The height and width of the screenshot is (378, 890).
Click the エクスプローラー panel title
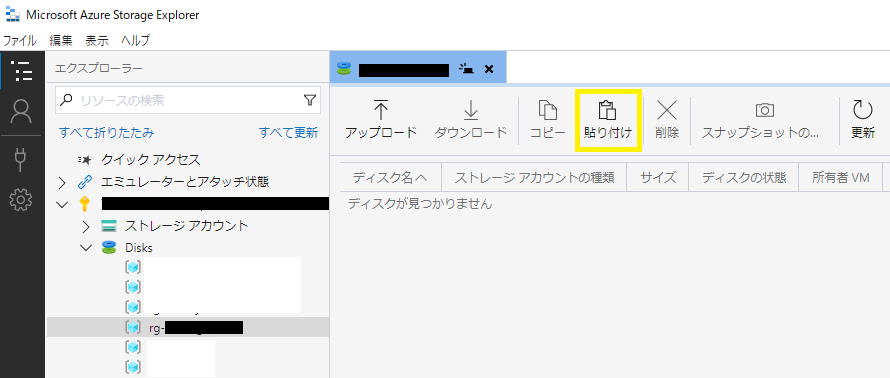[98, 69]
